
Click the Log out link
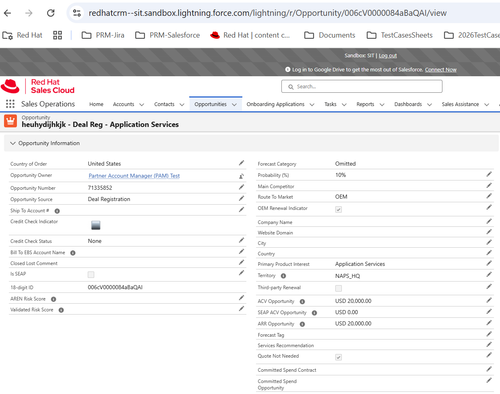pos(388,56)
